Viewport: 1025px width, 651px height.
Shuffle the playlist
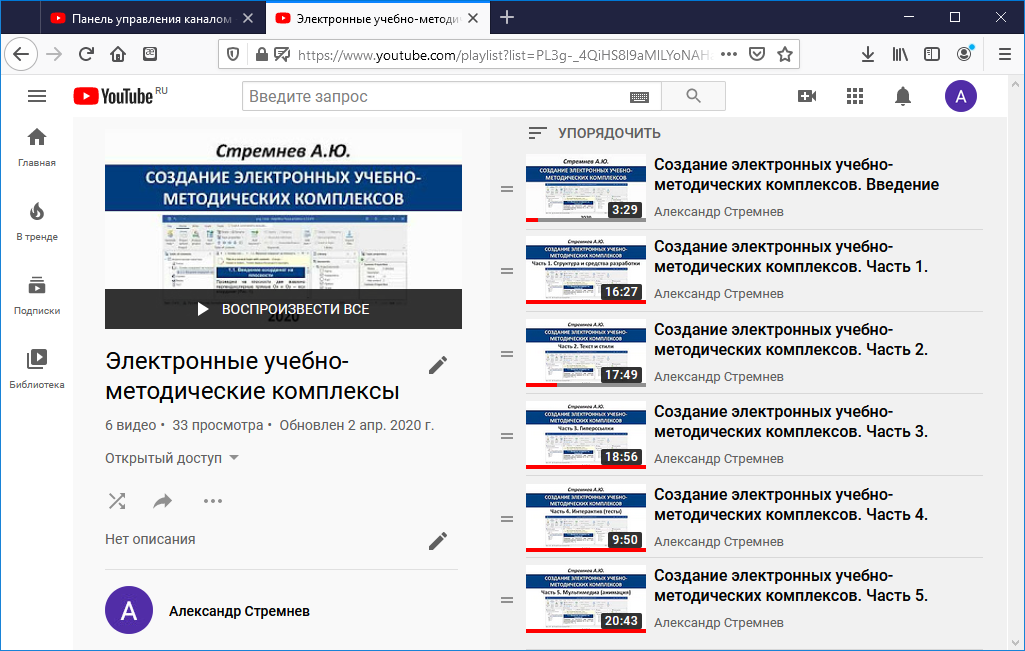click(117, 501)
